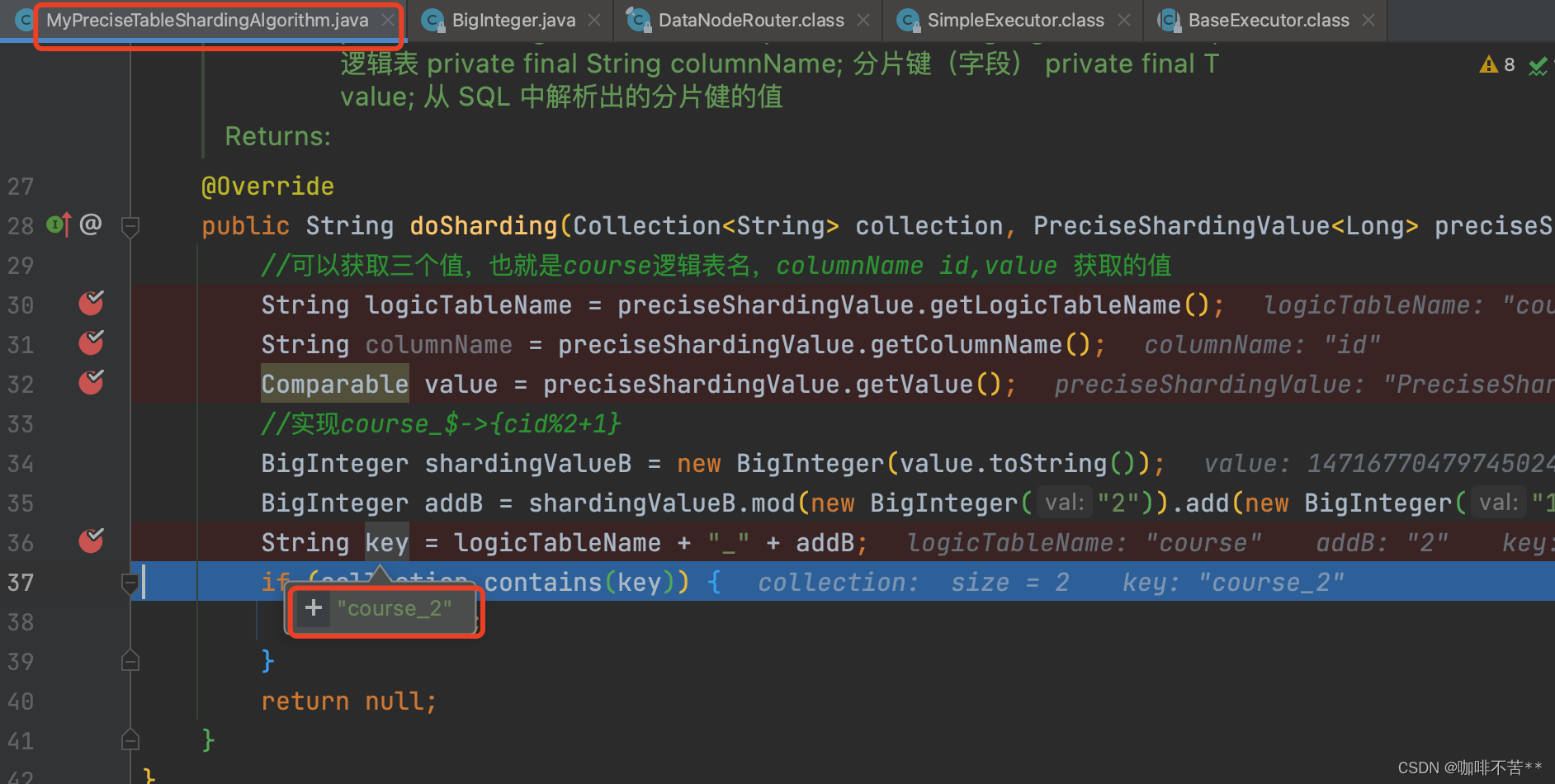Click the BigInteger.java class file icon
Screen dimensions: 1555x784
pos(432,20)
